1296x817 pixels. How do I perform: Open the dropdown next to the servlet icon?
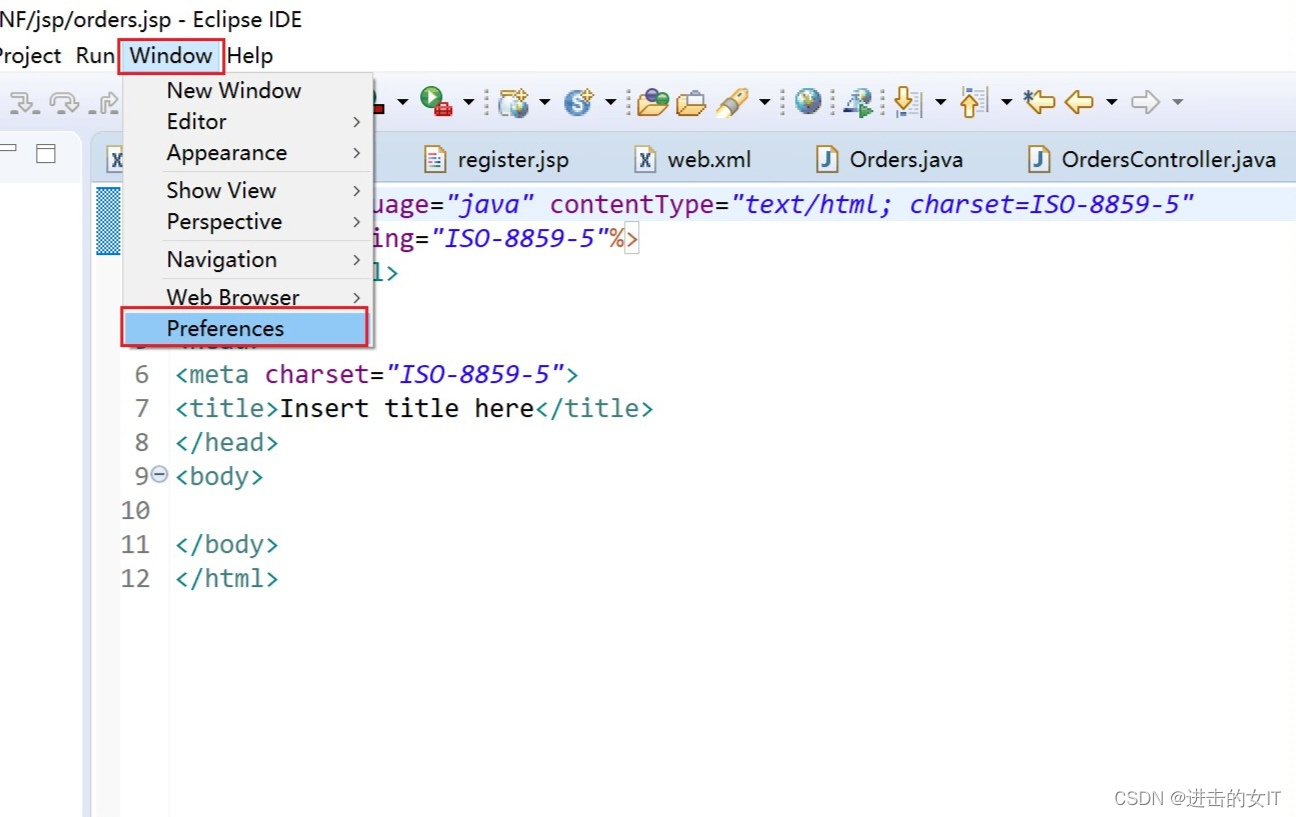click(x=610, y=102)
